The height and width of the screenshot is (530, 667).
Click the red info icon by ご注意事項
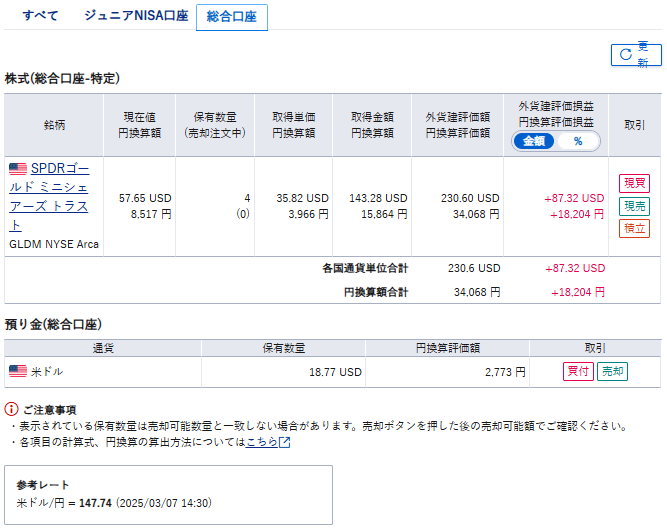(x=11, y=409)
